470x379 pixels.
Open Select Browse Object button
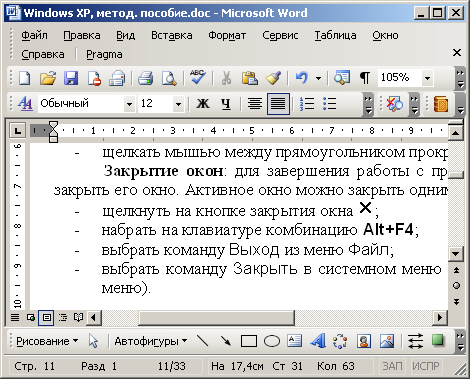click(456, 286)
